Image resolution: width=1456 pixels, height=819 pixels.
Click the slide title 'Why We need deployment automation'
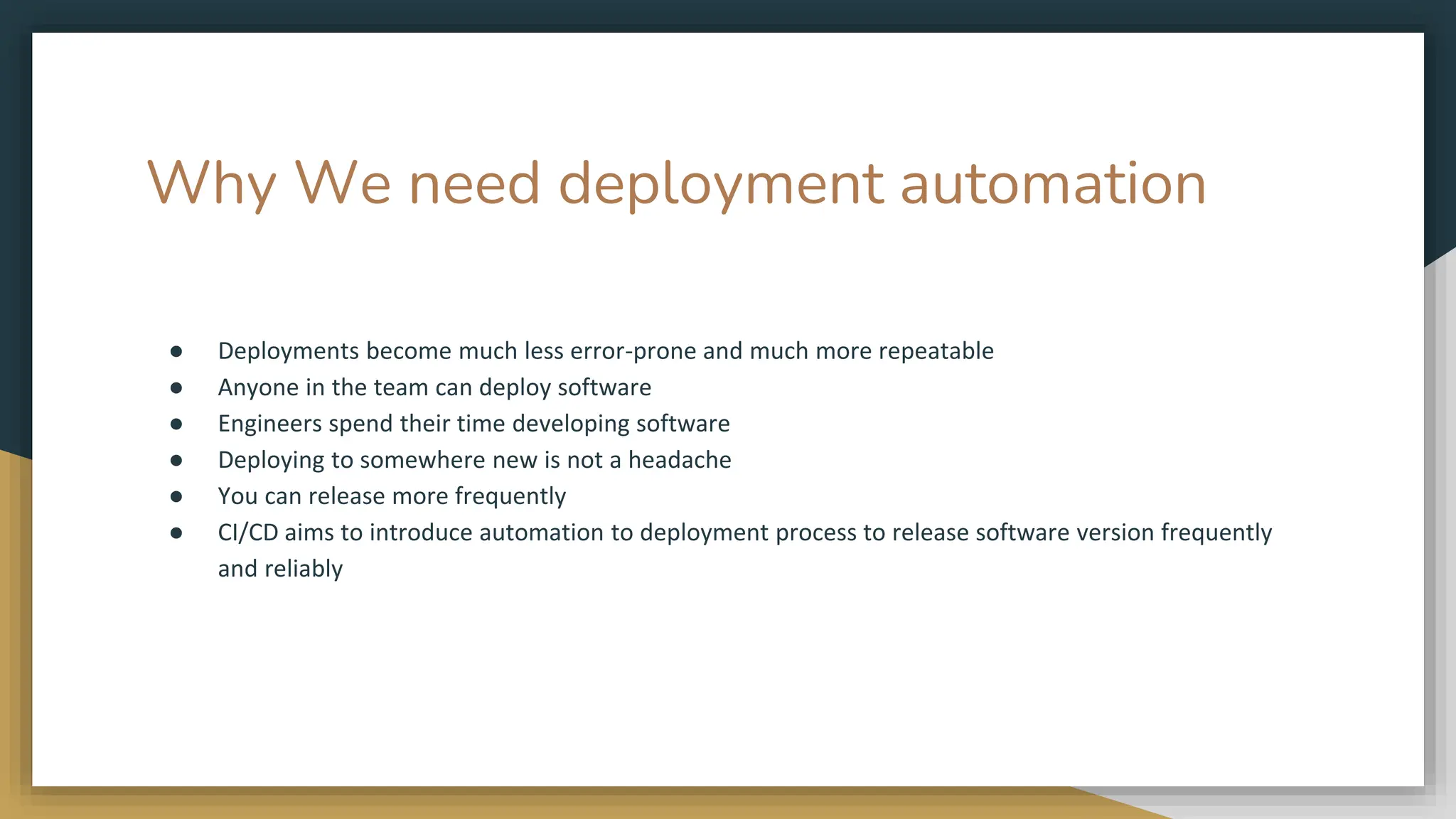(x=675, y=183)
